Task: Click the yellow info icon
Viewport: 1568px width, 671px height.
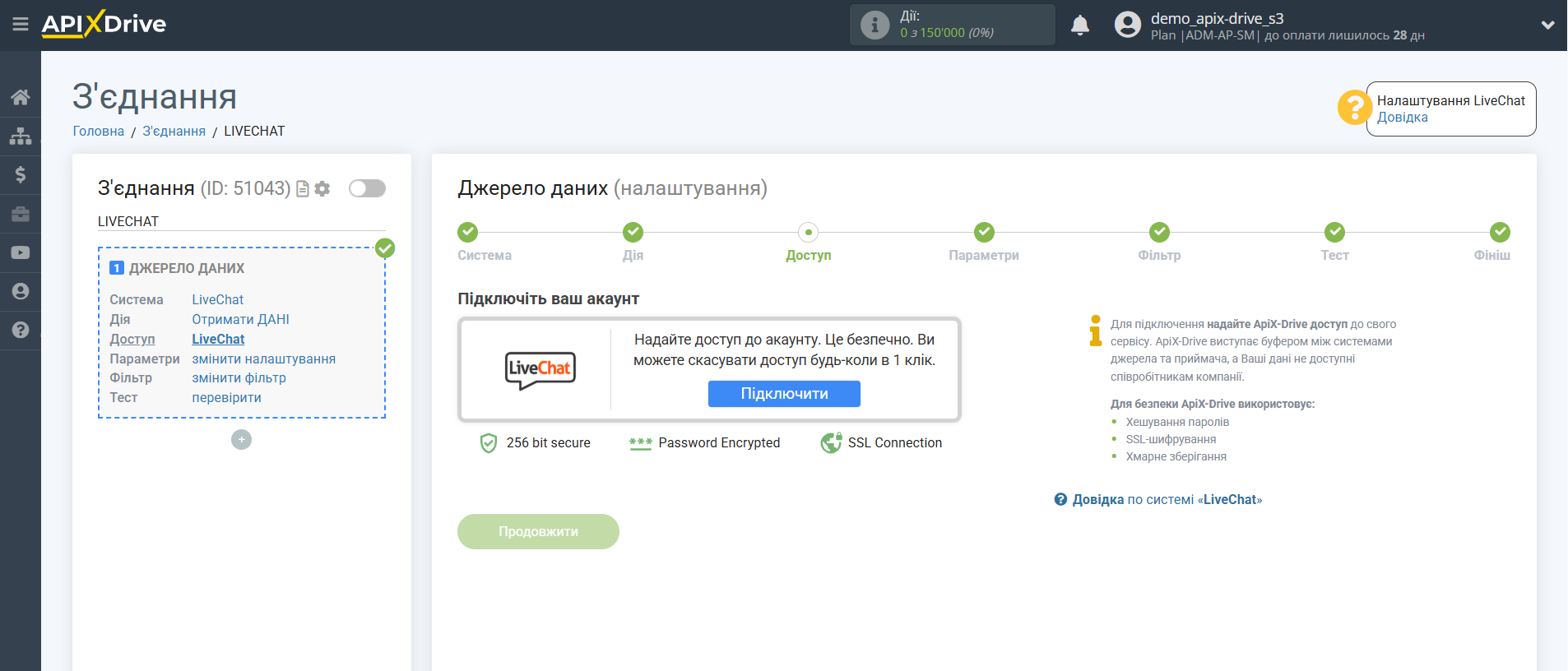Action: coord(1095,331)
